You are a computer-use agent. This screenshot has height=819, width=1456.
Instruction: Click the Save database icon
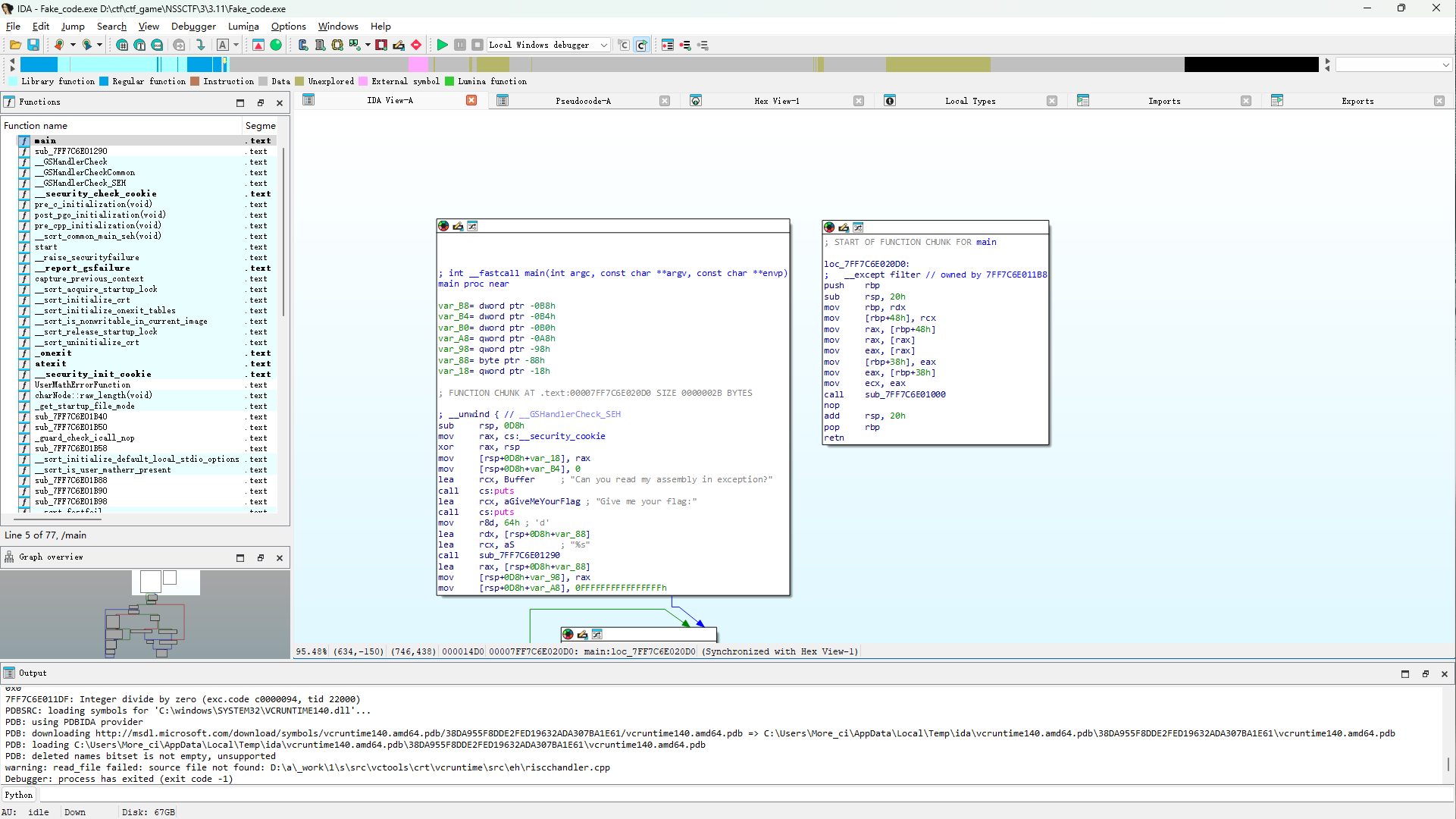[x=33, y=45]
